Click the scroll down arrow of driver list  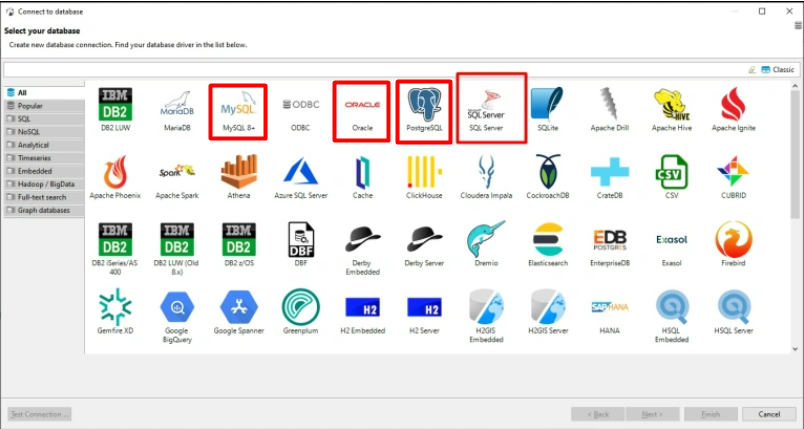pyautogui.click(x=795, y=349)
